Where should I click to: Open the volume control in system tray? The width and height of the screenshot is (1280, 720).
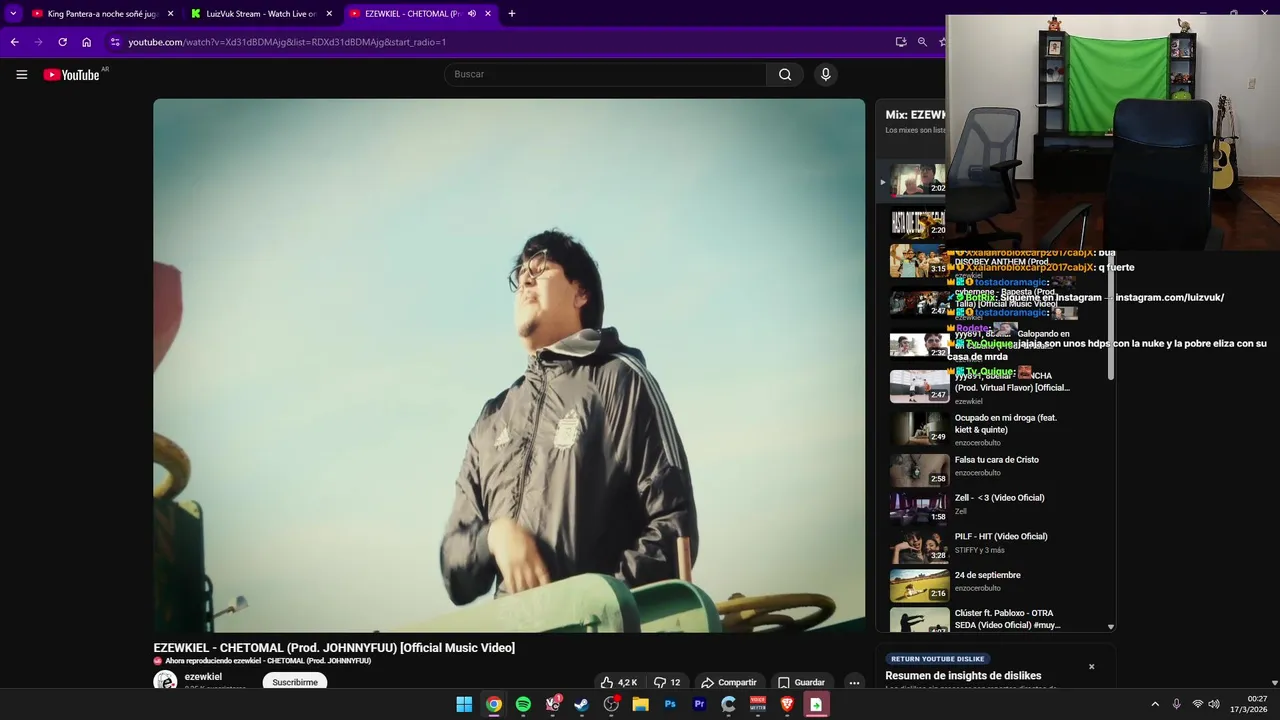1214,704
